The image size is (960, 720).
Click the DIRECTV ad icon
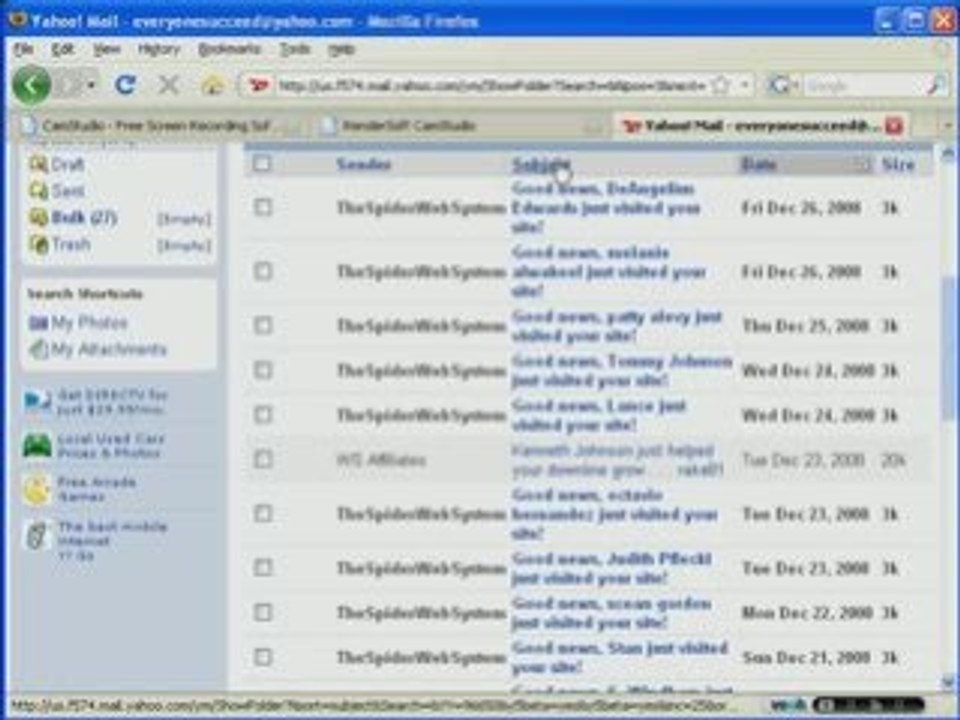37,402
